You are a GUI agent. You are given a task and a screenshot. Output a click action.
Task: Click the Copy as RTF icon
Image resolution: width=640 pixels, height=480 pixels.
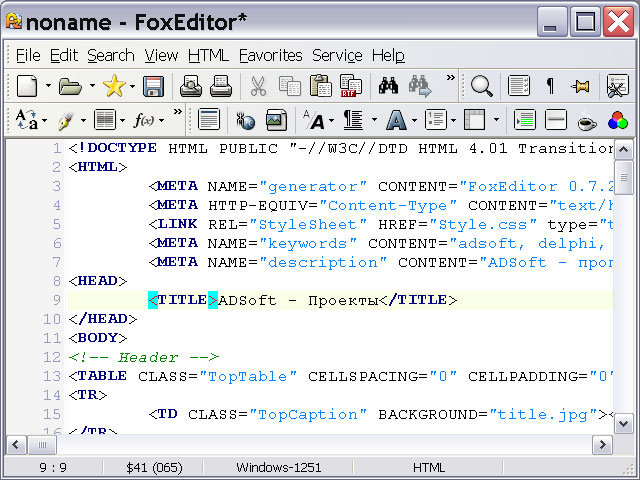[351, 86]
